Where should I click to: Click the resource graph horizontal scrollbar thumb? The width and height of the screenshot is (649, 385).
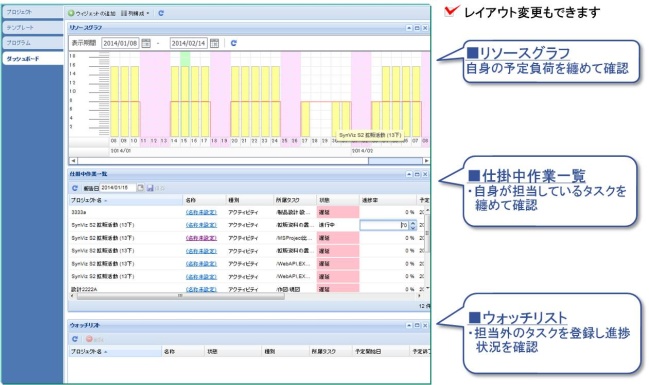(395, 161)
